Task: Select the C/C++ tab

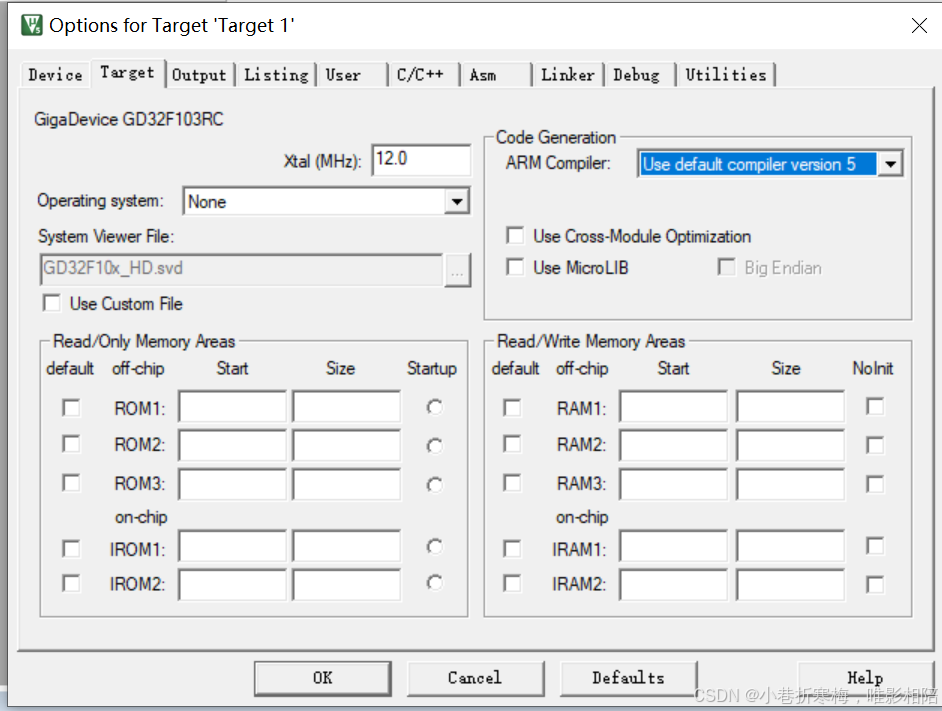Action: click(x=423, y=74)
